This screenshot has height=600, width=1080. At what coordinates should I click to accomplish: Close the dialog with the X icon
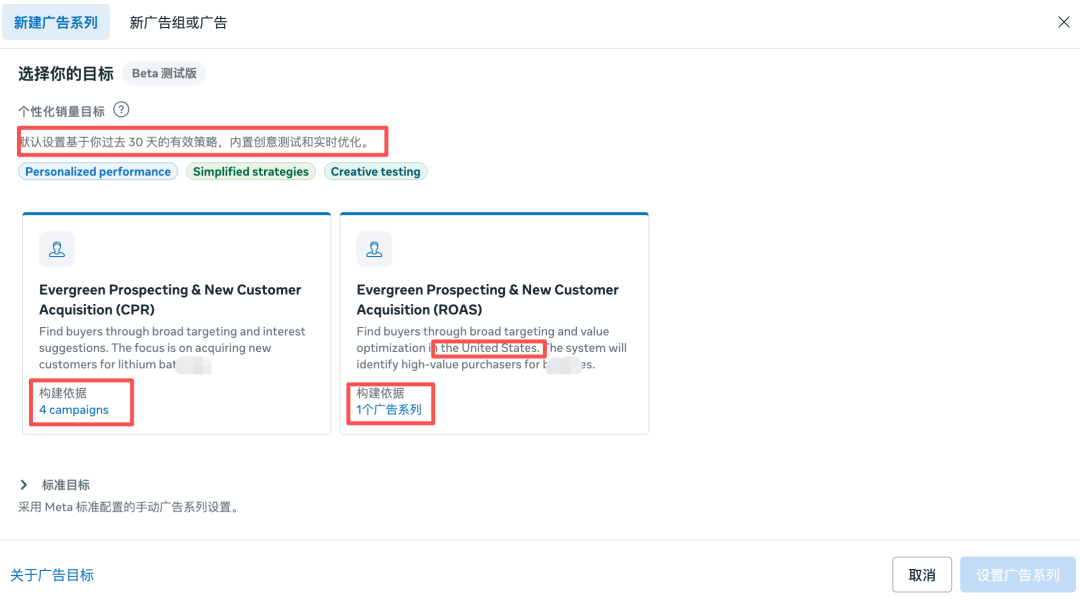(x=1064, y=22)
